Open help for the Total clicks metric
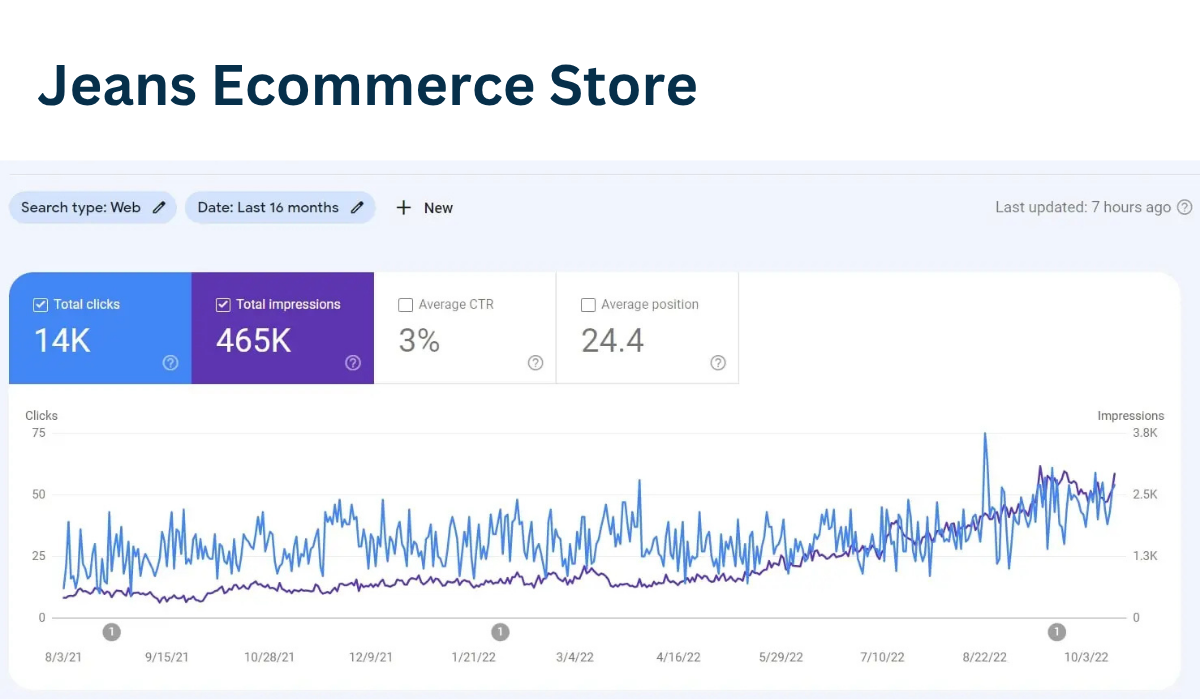 170,363
